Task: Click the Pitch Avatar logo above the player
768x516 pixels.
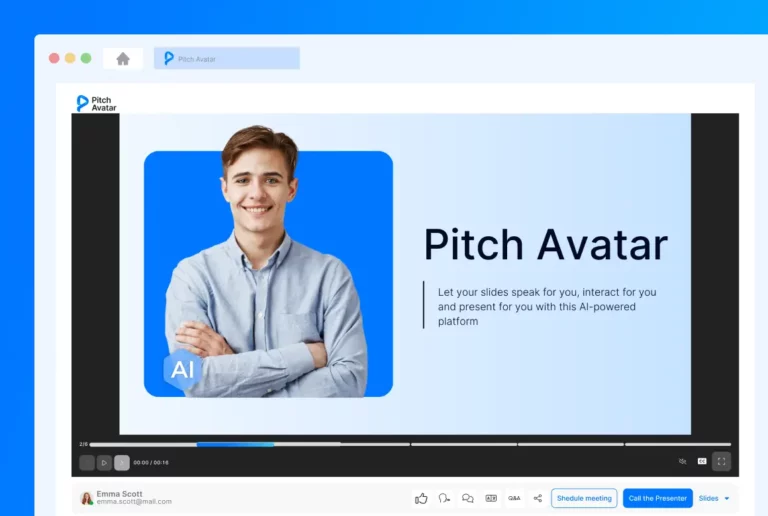Action: tap(96, 103)
